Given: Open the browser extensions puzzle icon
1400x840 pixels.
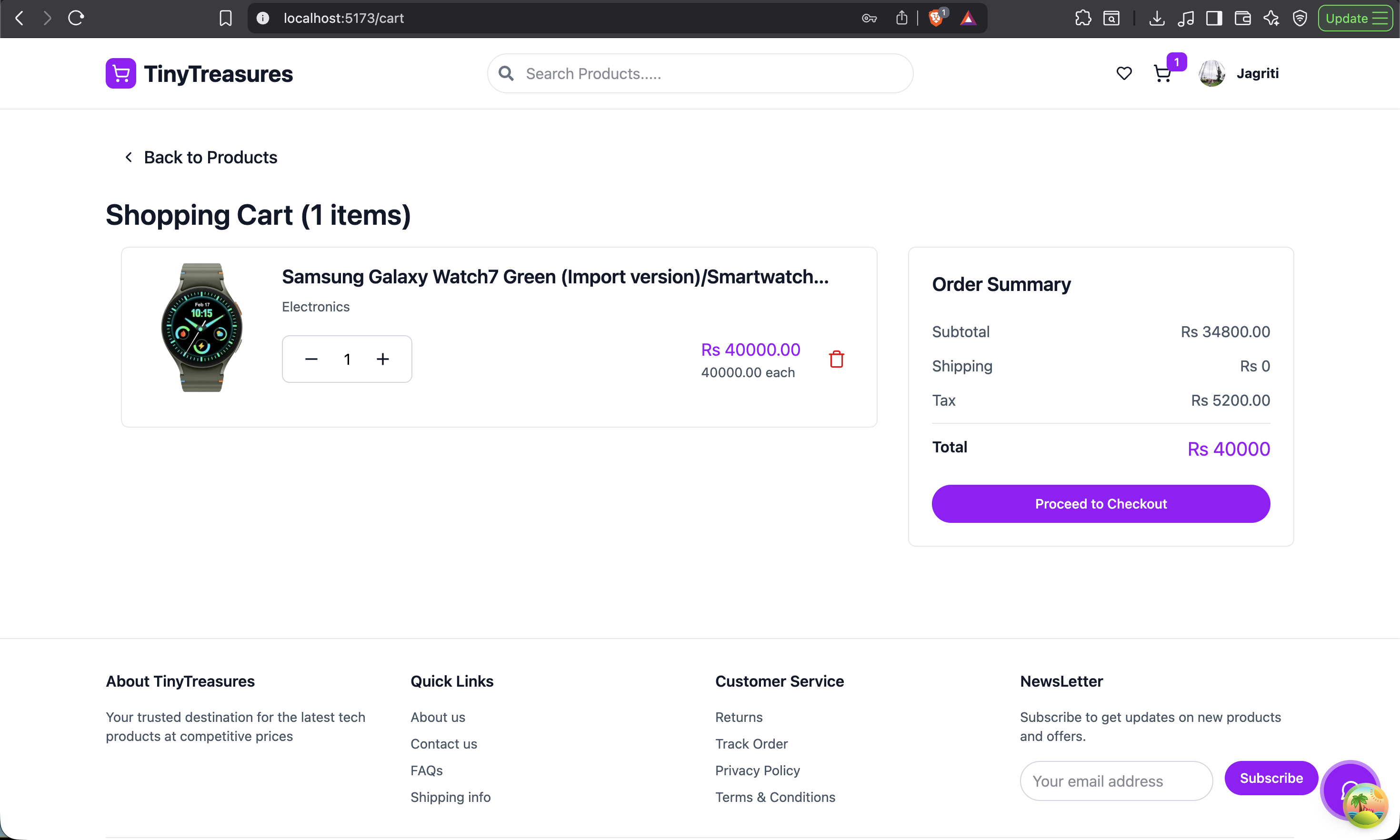Looking at the screenshot, I should [1083, 18].
